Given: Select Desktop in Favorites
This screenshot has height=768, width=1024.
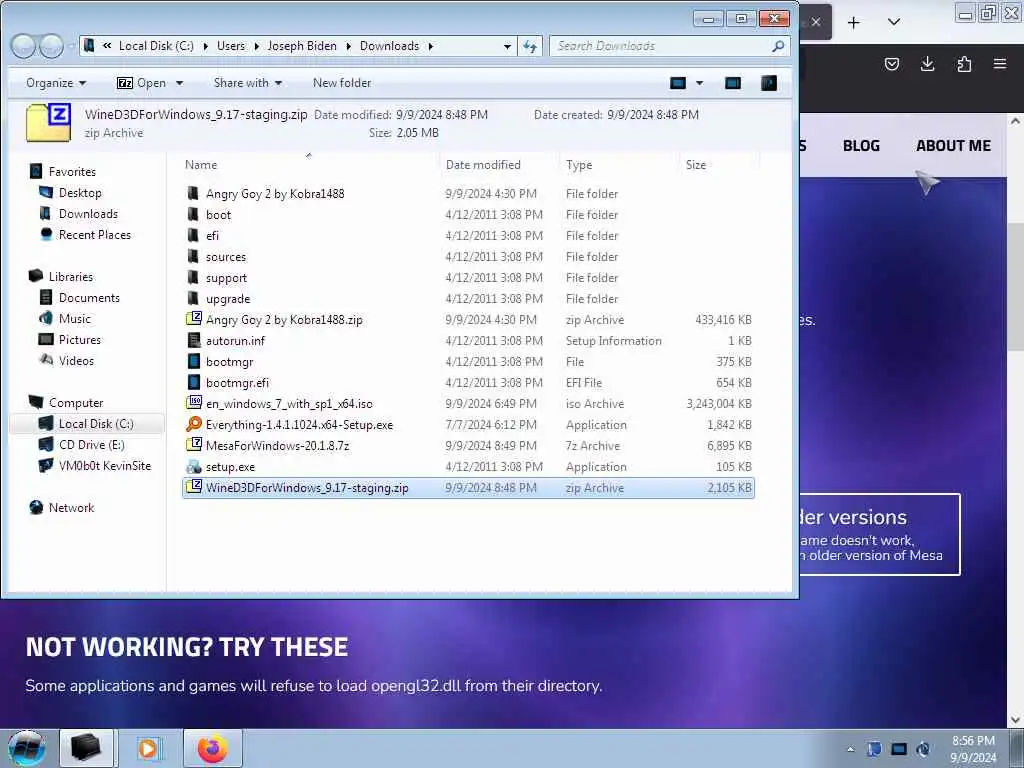Looking at the screenshot, I should 80,193.
